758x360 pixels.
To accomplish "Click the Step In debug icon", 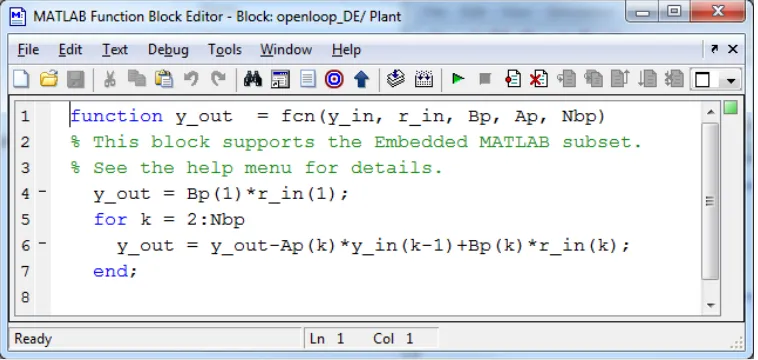I will click(x=594, y=79).
